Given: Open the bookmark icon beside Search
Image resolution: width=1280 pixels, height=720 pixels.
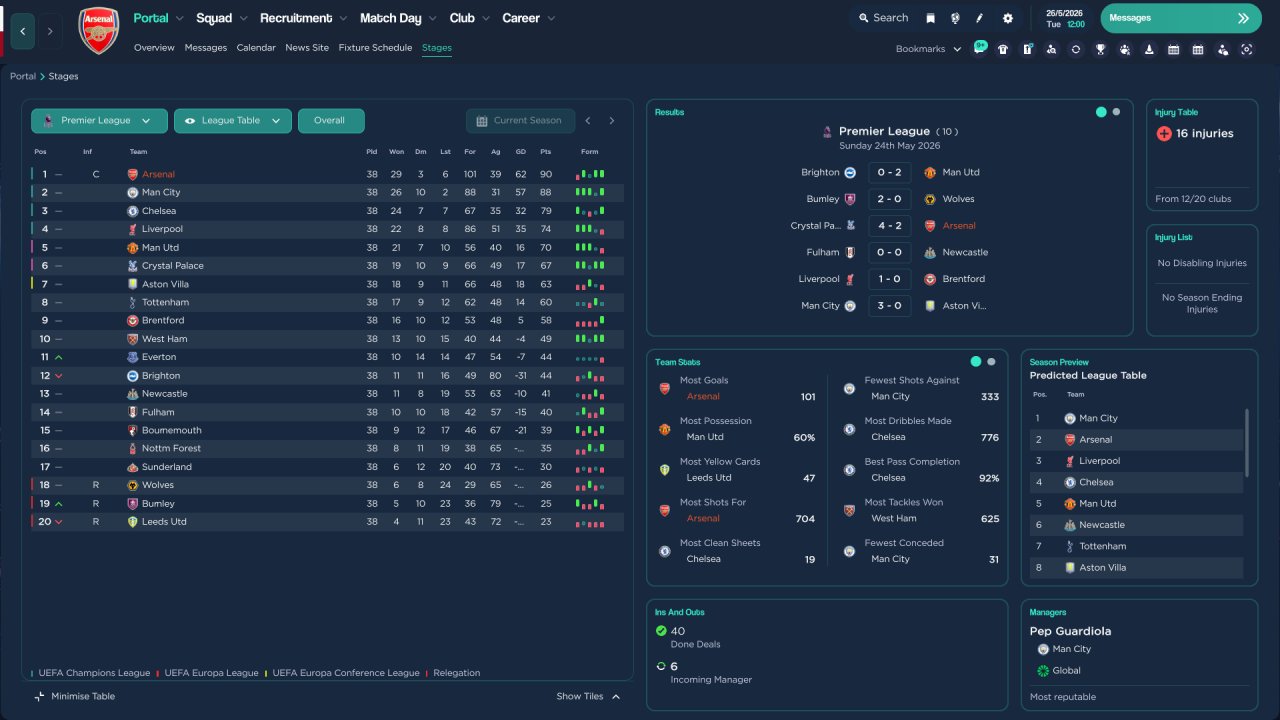Looking at the screenshot, I should (x=930, y=18).
